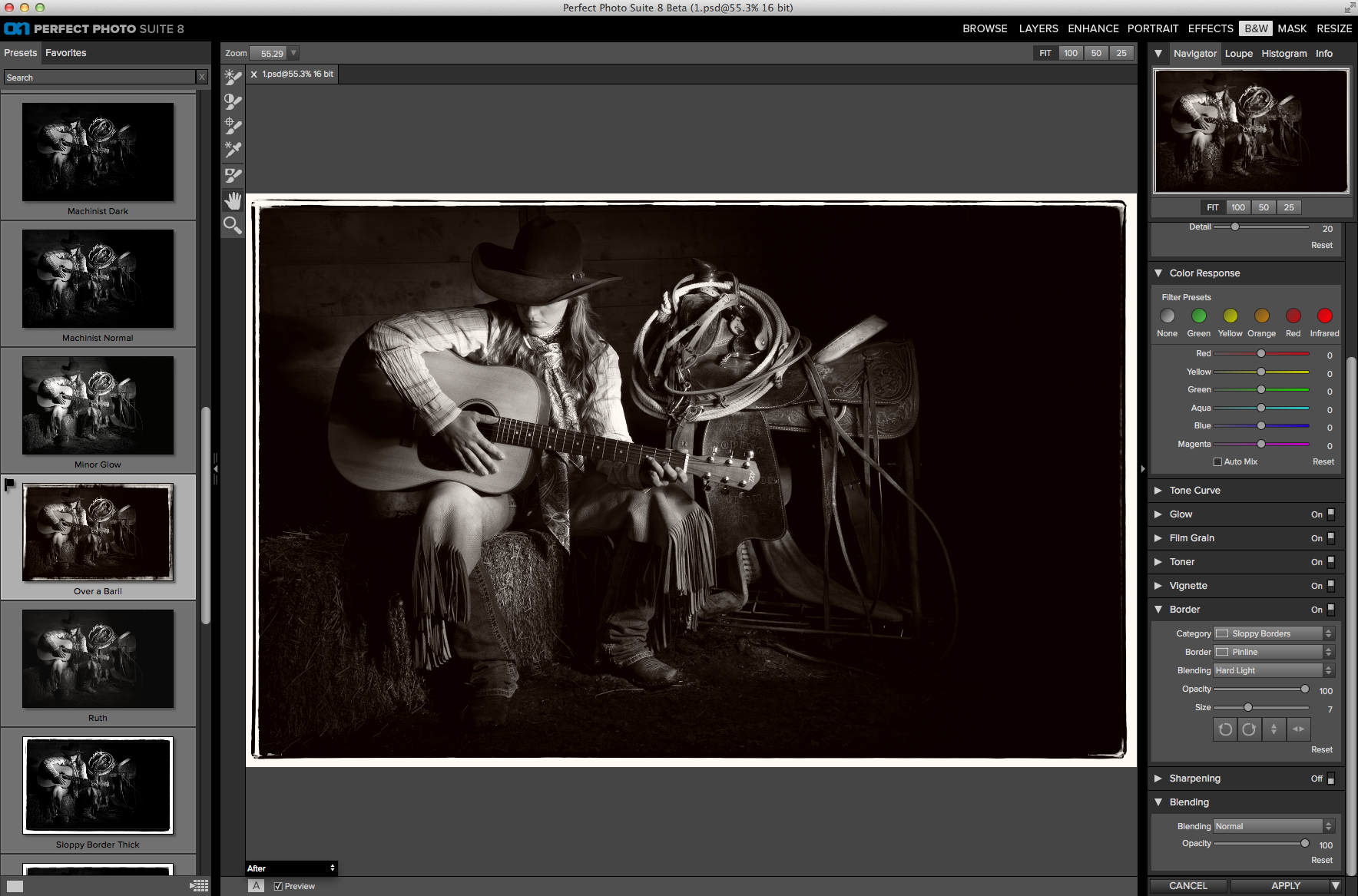
Task: Rotate border clockwise
Action: tap(1250, 729)
